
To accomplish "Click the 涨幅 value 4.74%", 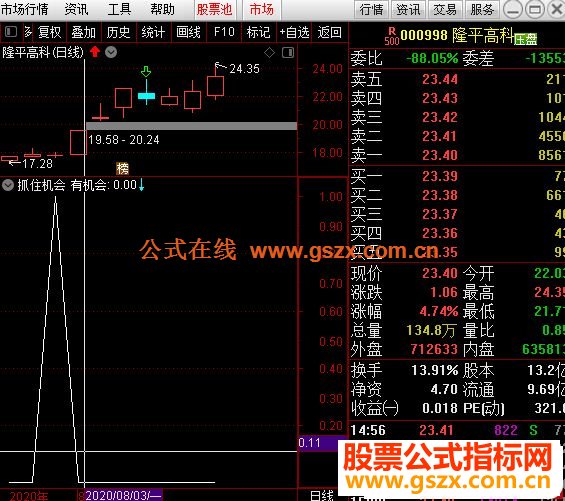I will 439,311.
